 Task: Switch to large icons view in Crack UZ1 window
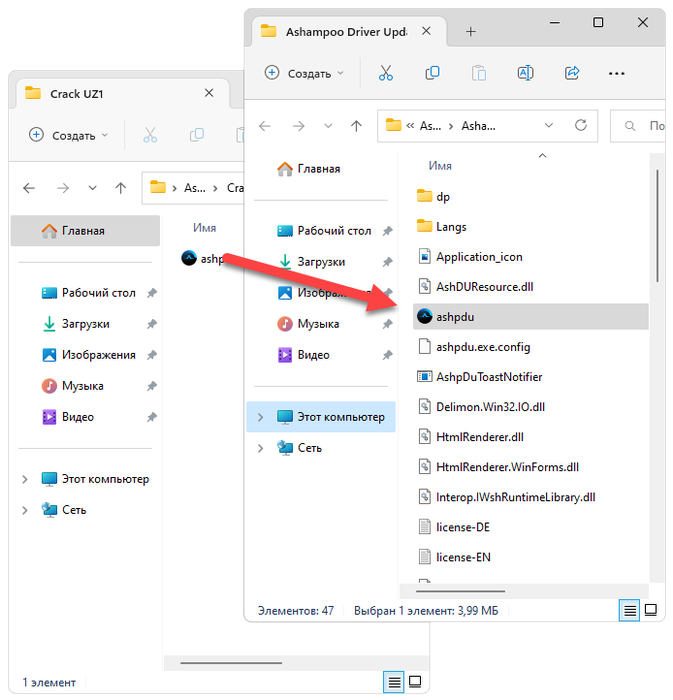(415, 682)
